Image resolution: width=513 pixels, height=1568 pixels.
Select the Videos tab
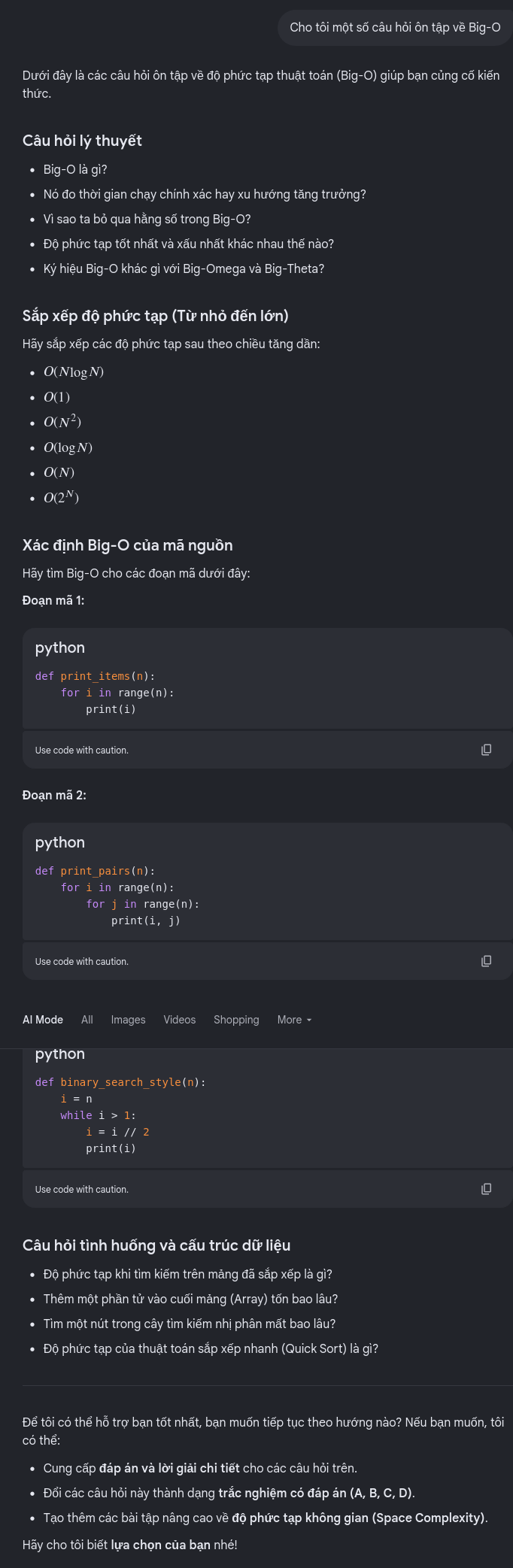click(180, 1020)
